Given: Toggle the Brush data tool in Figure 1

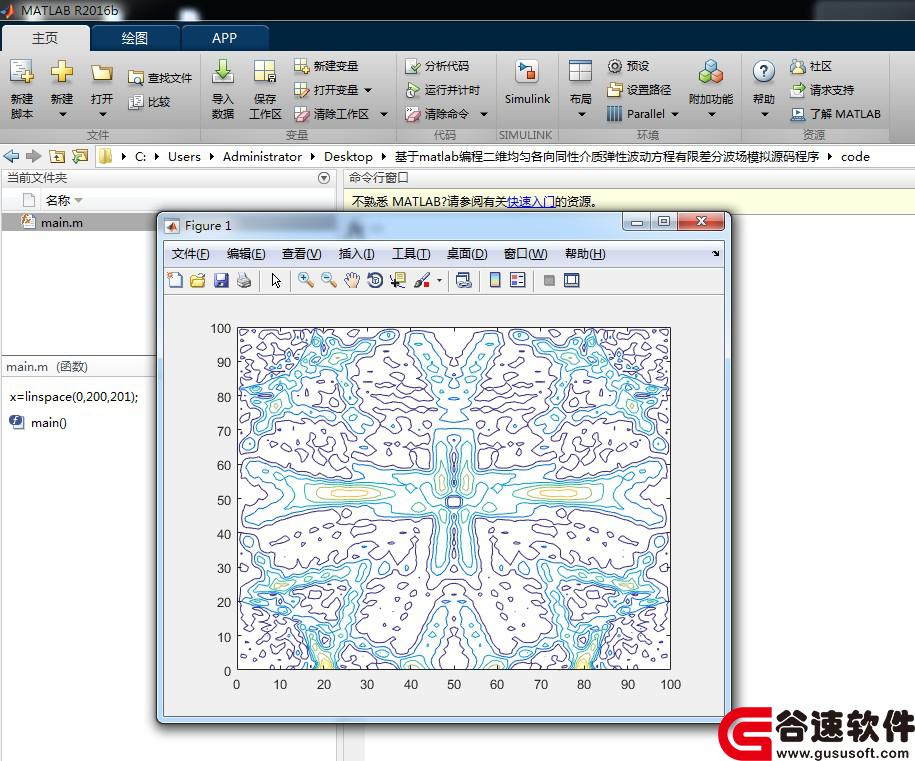Looking at the screenshot, I should pyautogui.click(x=422, y=281).
